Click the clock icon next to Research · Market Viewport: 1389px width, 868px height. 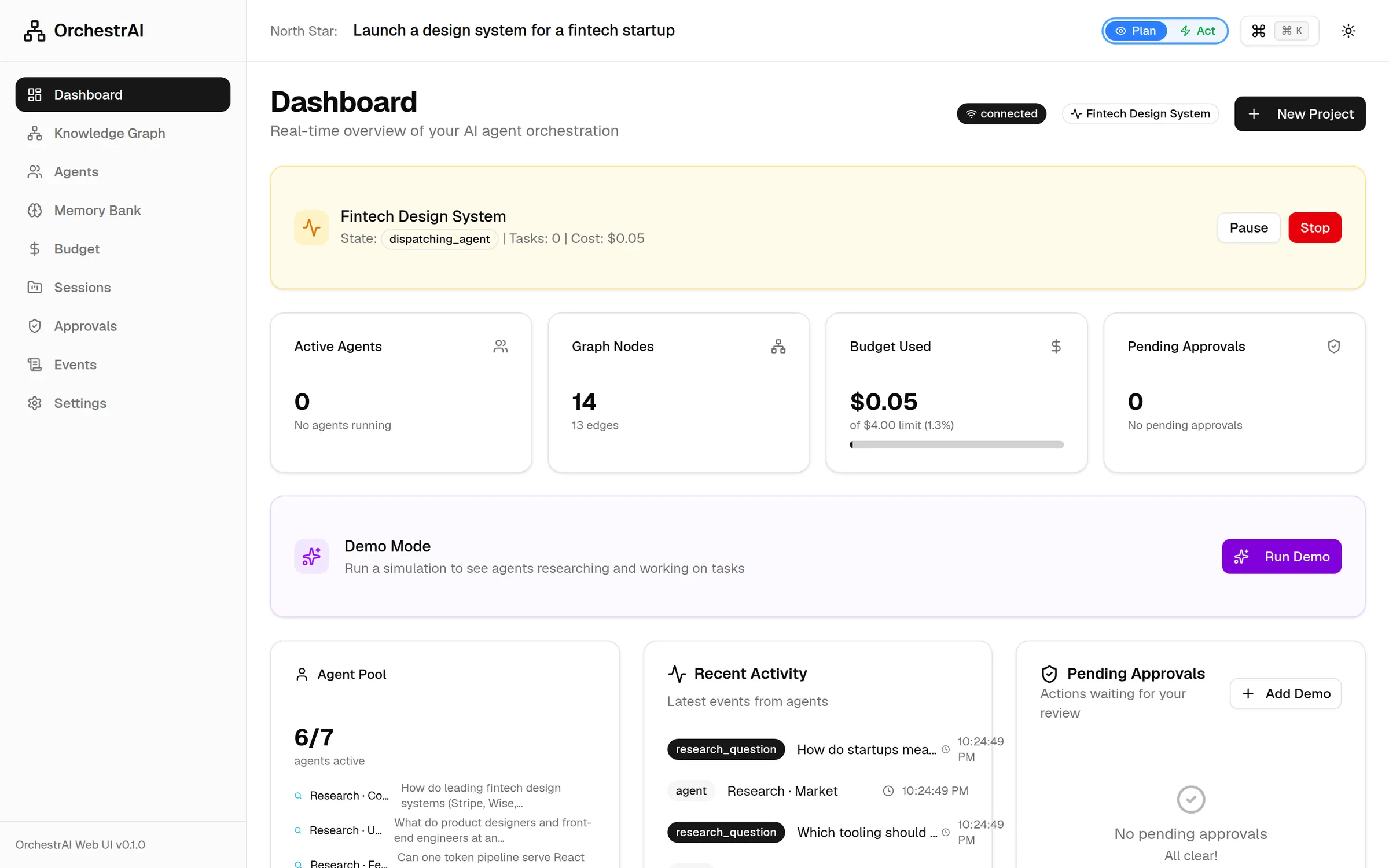888,790
